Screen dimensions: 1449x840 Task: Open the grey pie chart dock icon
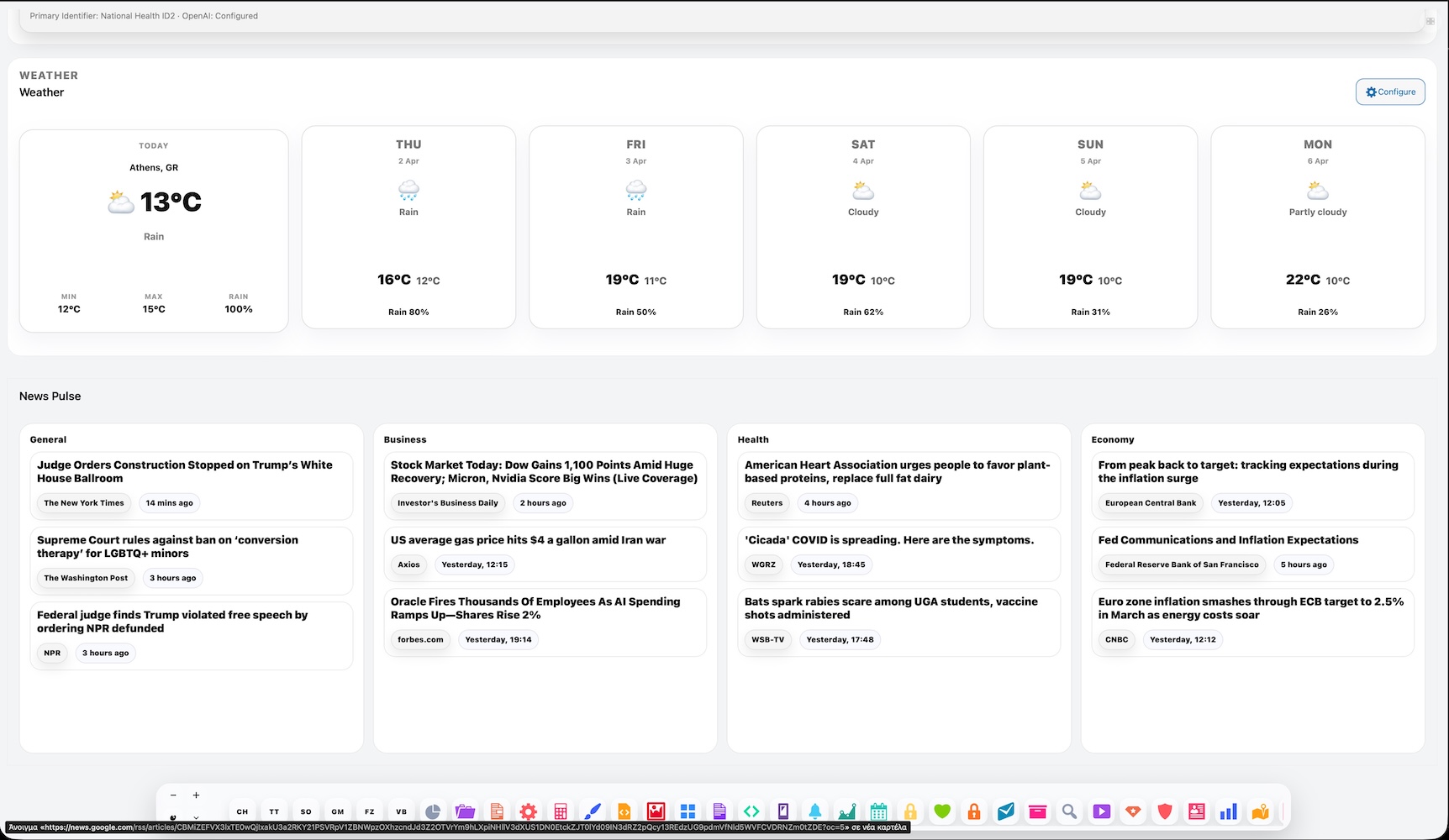(433, 811)
